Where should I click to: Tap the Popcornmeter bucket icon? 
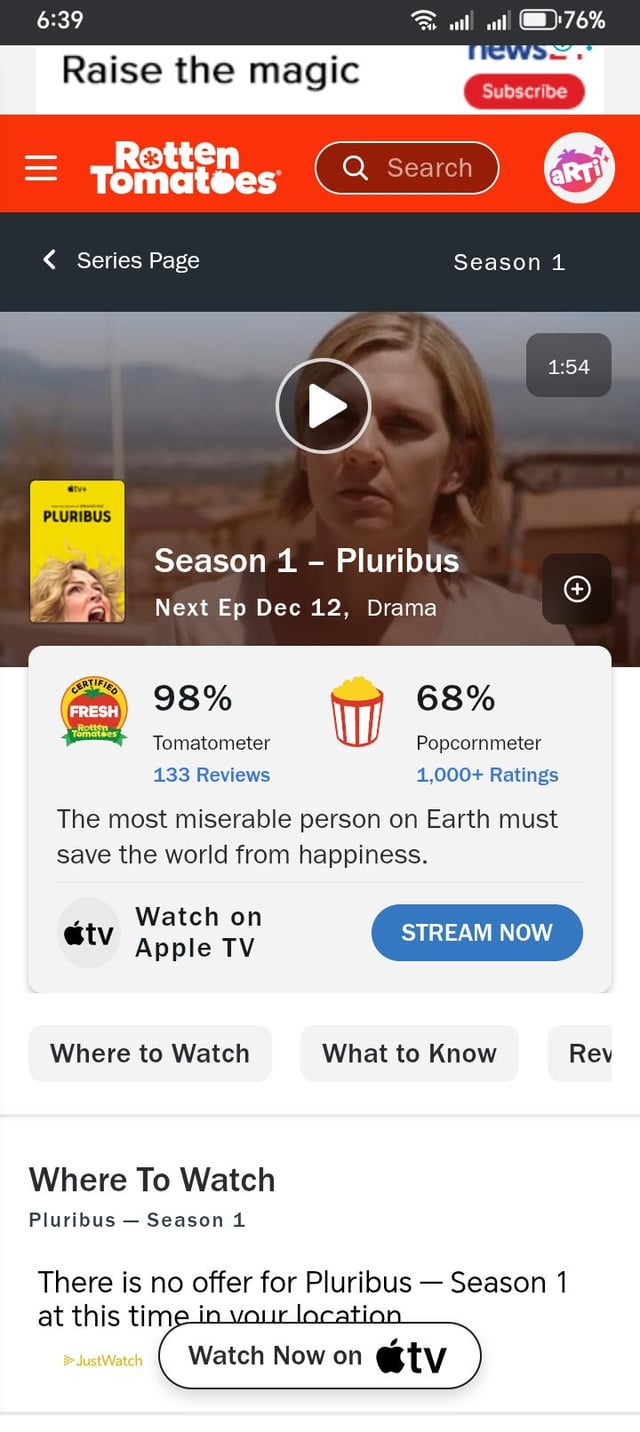(x=357, y=711)
